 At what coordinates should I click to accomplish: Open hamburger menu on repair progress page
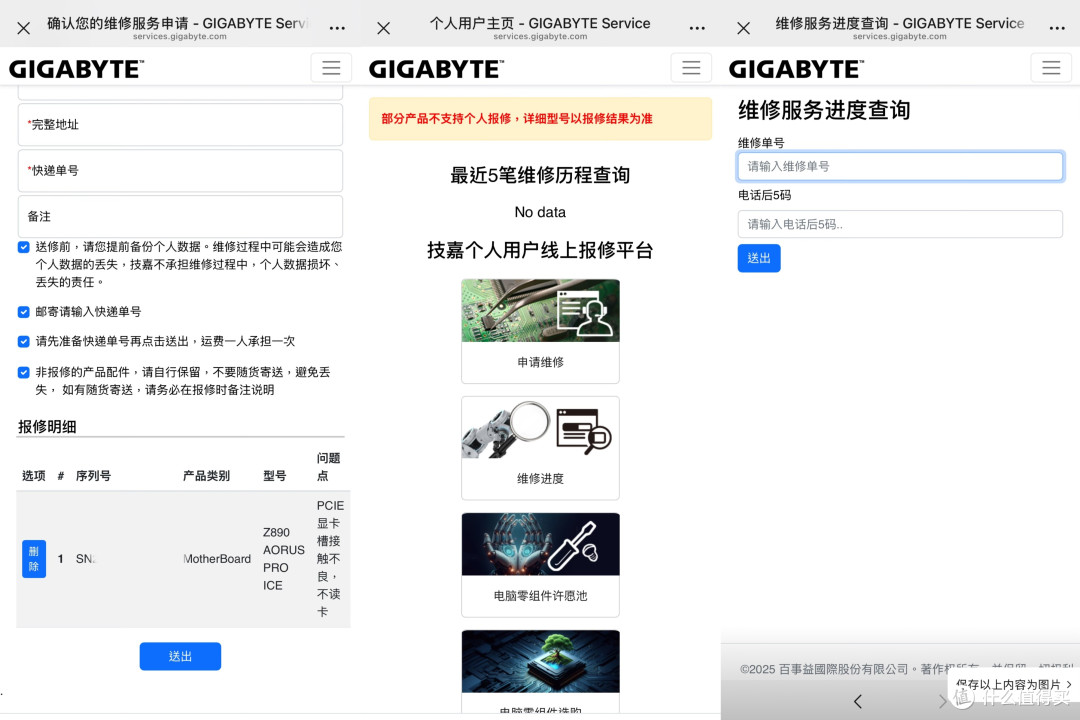1051,68
